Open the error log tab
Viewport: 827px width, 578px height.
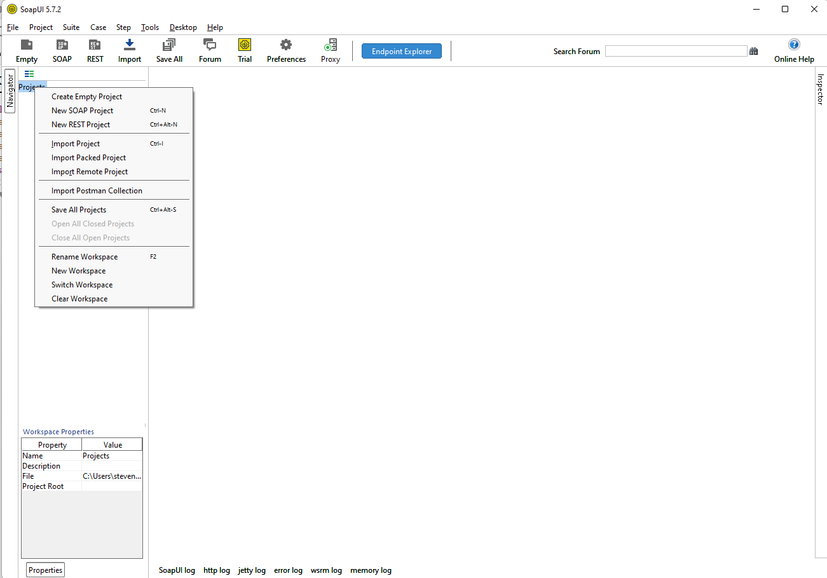point(288,570)
